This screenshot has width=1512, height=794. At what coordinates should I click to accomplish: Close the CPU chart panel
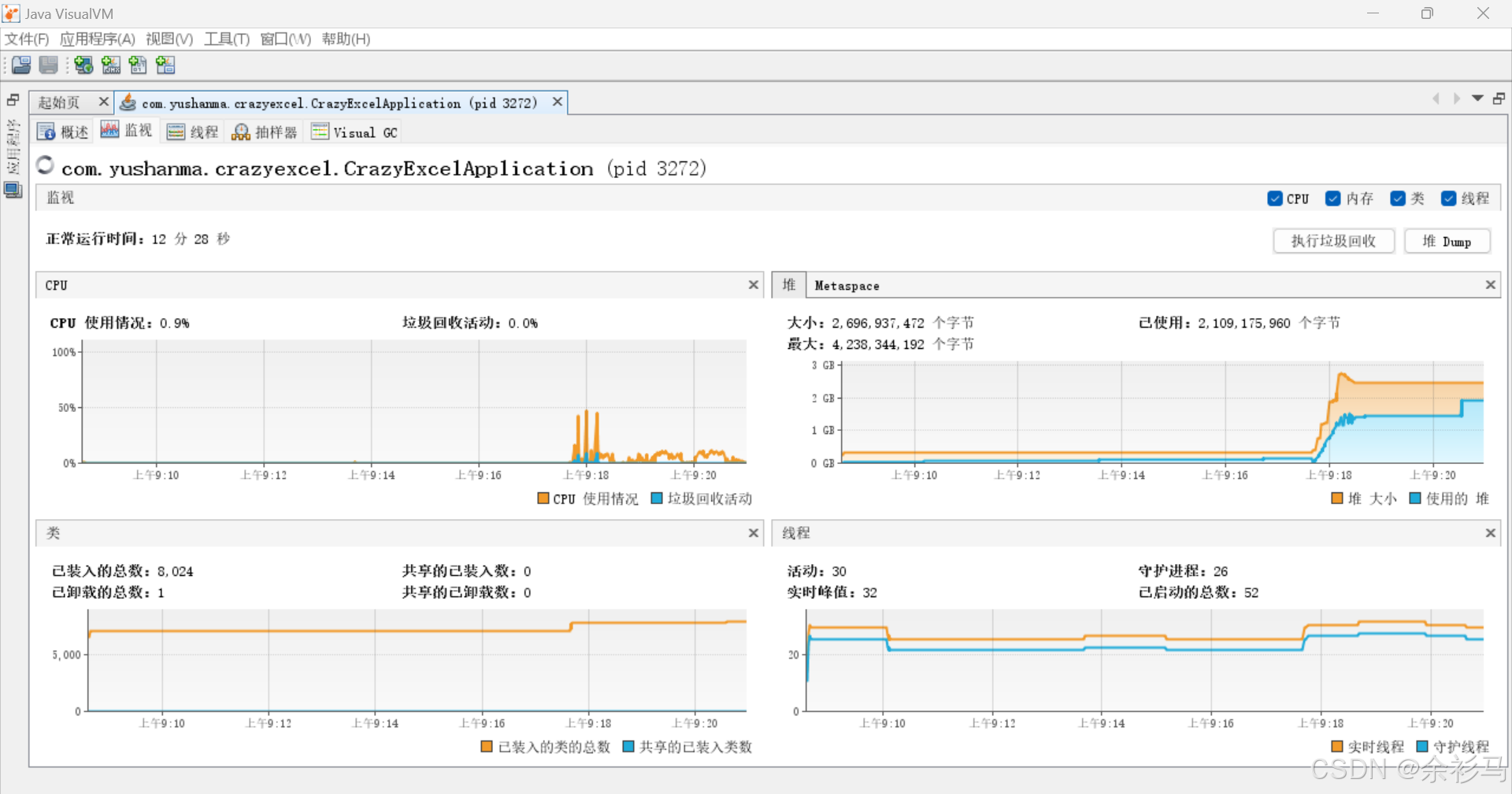click(x=754, y=284)
